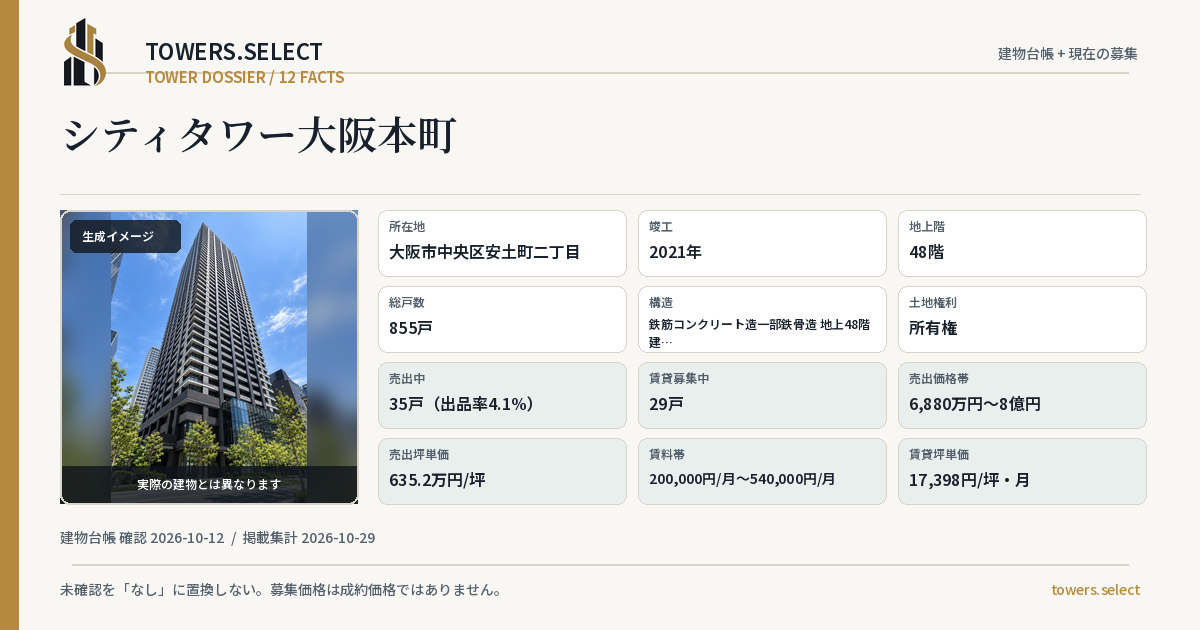Click the Towers.Select building logo icon

85,52
